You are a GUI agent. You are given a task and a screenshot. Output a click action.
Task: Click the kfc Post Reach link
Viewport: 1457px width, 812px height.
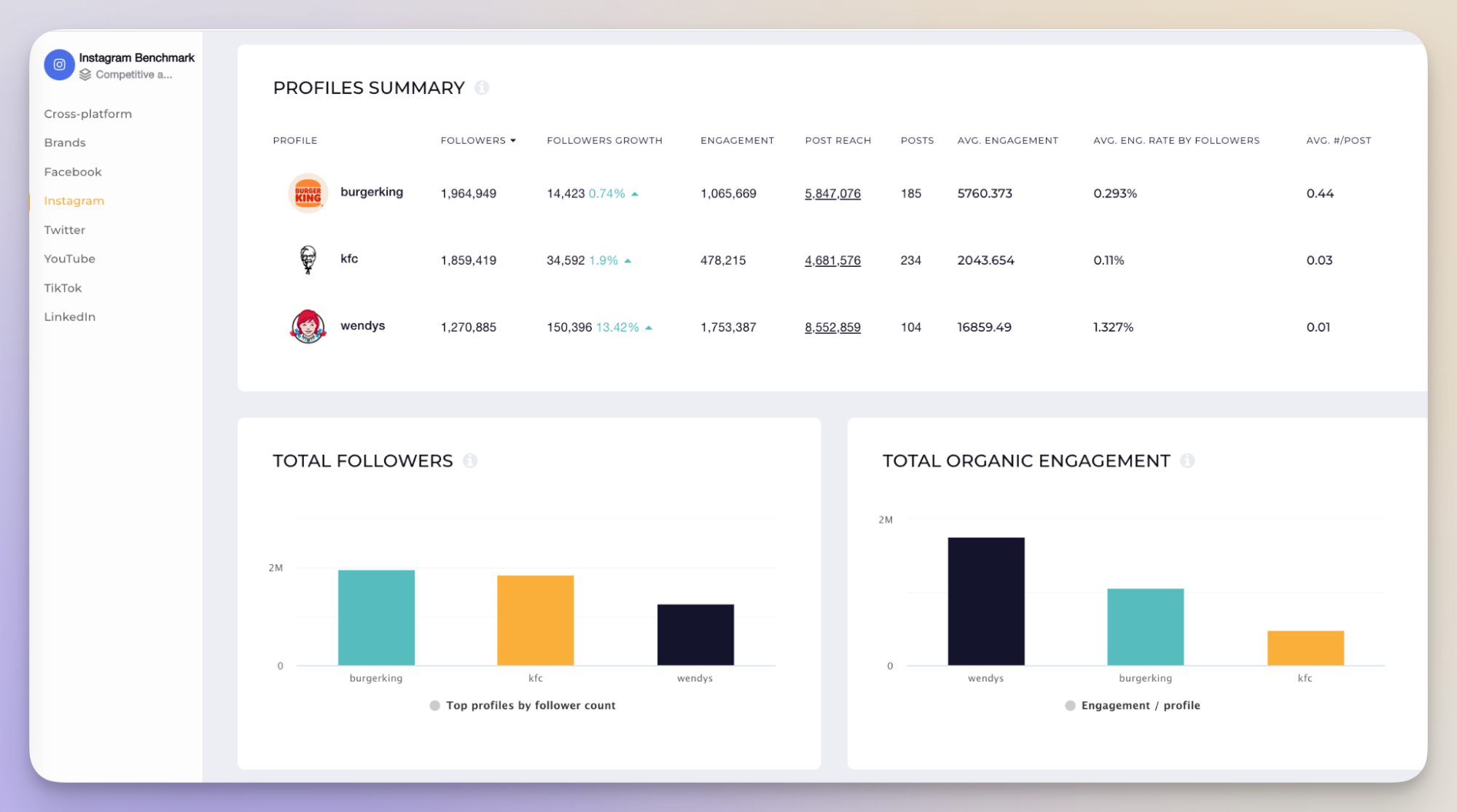[x=832, y=259]
